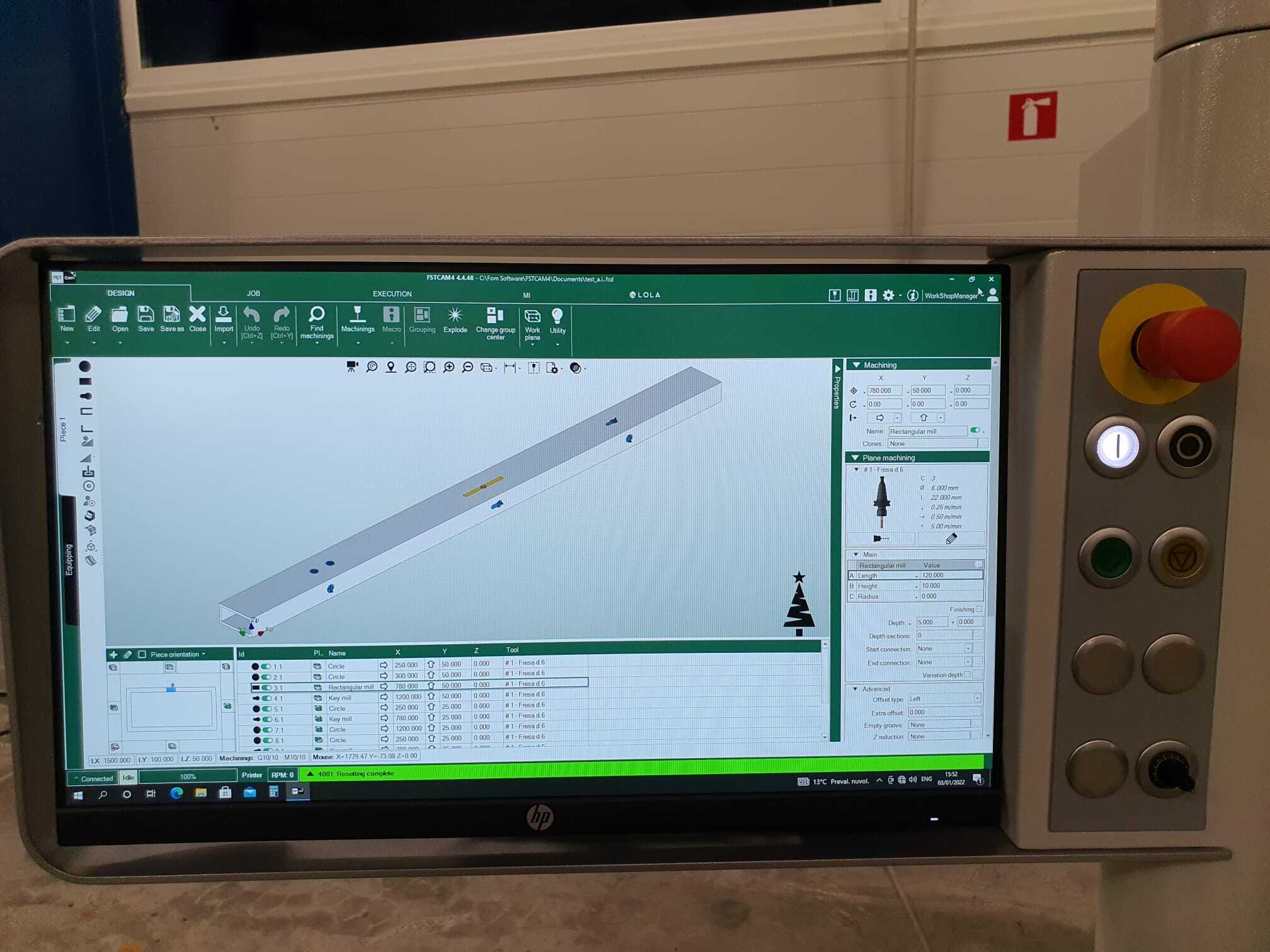Click the tool edit pencil icon
This screenshot has height=952, width=1270.
click(951, 538)
